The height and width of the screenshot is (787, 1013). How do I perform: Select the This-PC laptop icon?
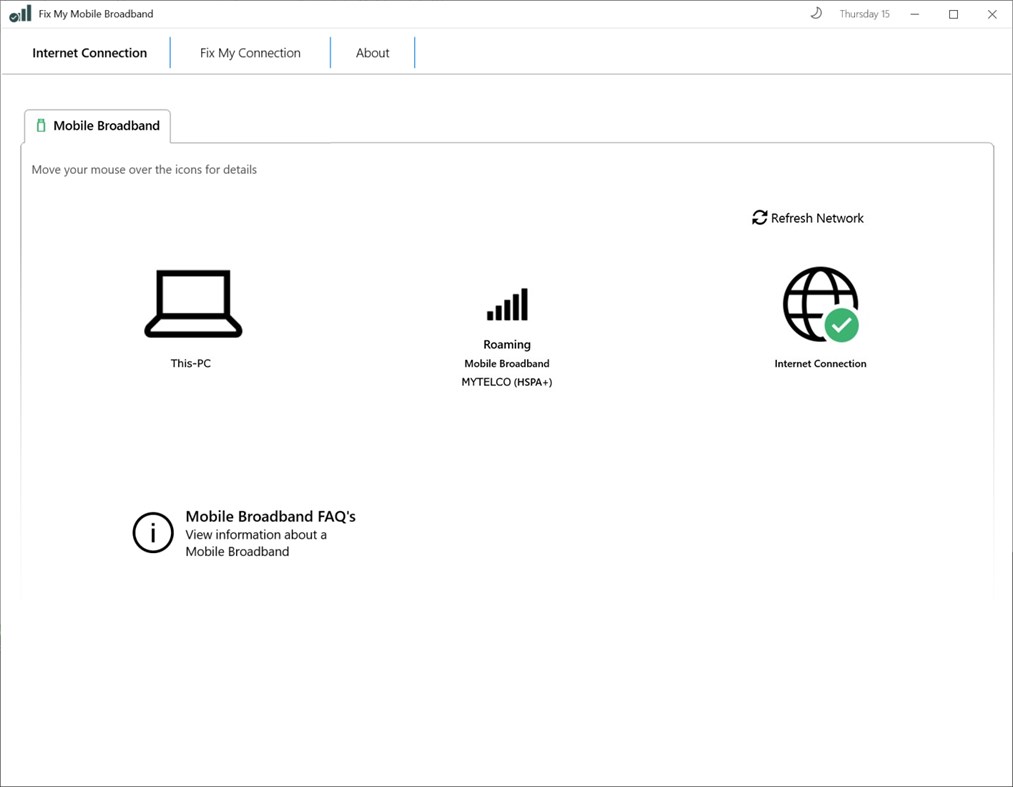(x=192, y=303)
